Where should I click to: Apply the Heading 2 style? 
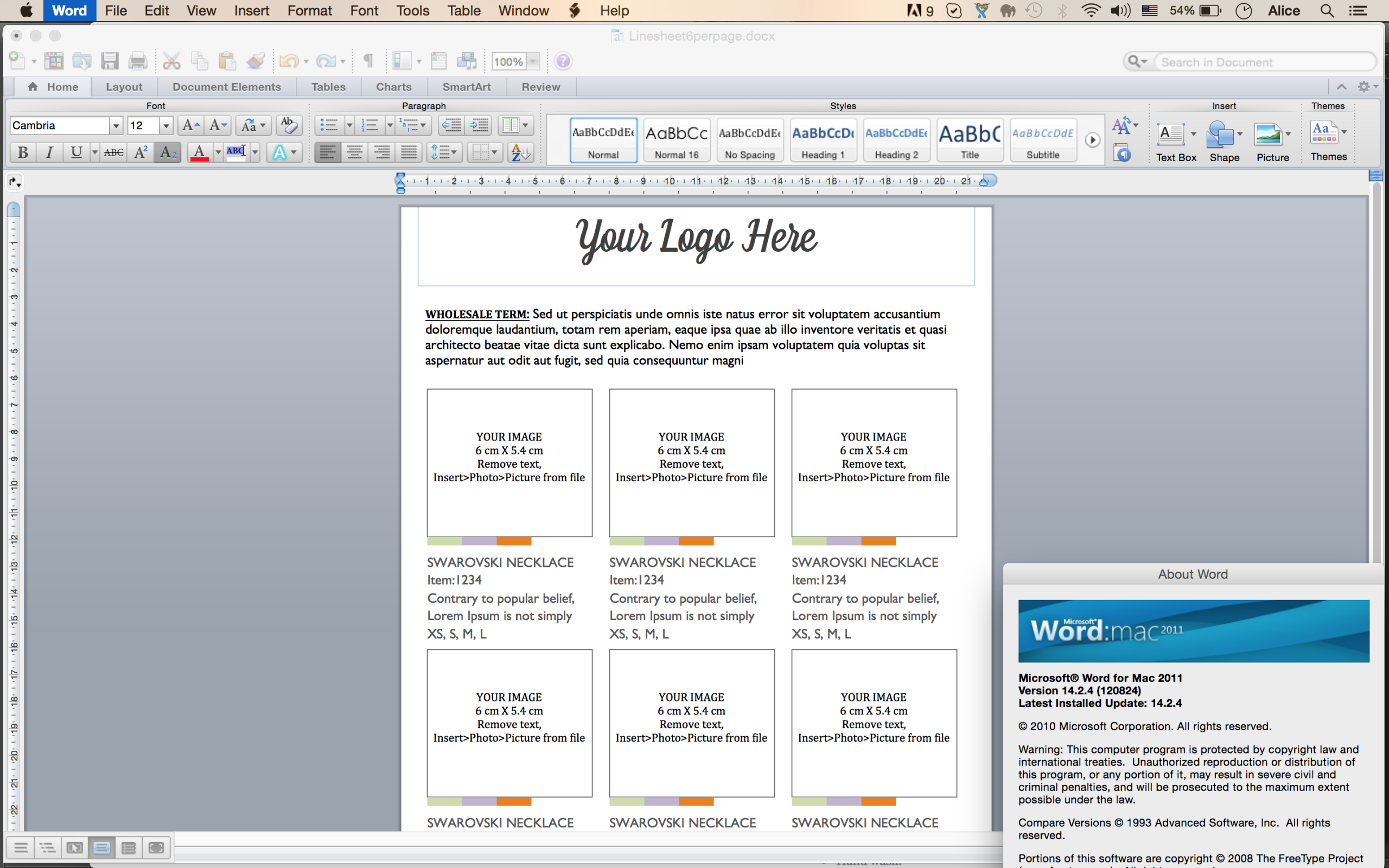[x=896, y=140]
